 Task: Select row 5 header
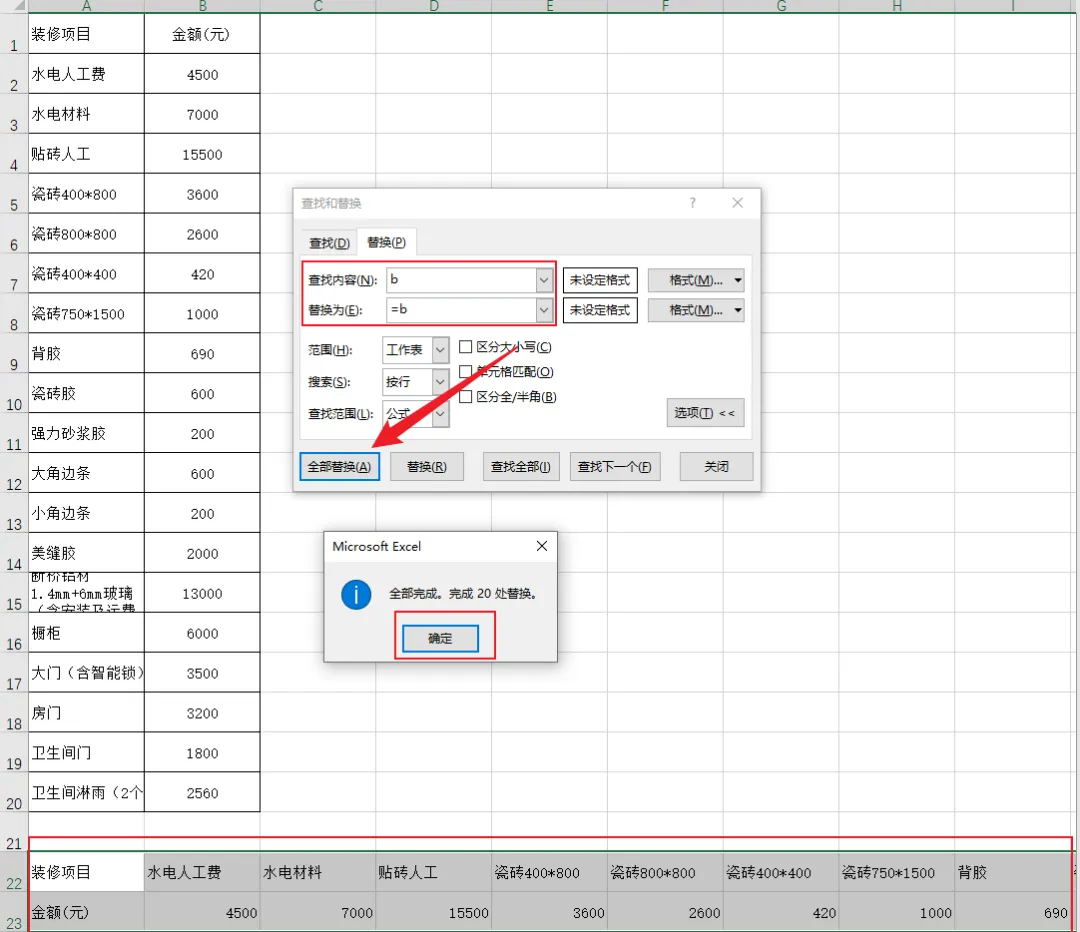[x=14, y=194]
